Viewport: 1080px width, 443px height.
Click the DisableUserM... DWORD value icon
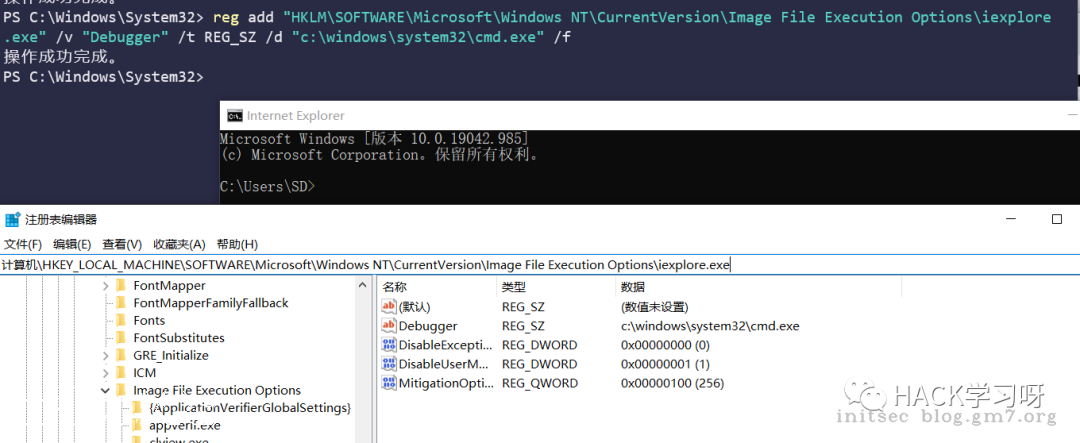click(x=389, y=364)
